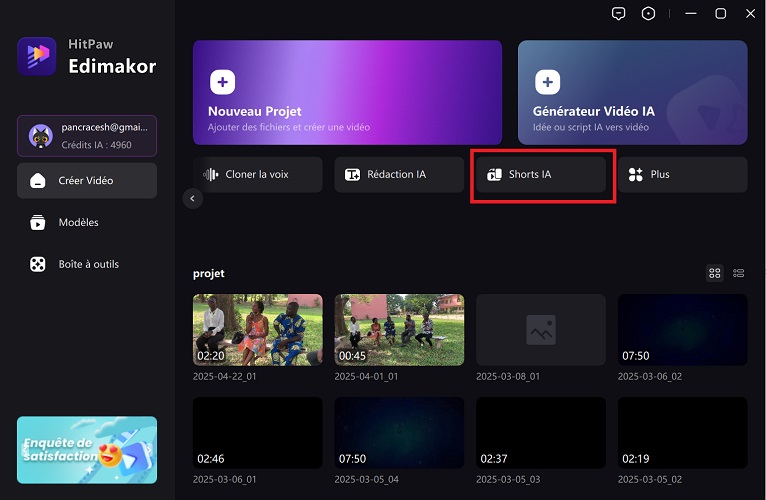Image resolution: width=766 pixels, height=500 pixels.
Task: Click the plus icon on Nouveau Projet
Action: 222,81
